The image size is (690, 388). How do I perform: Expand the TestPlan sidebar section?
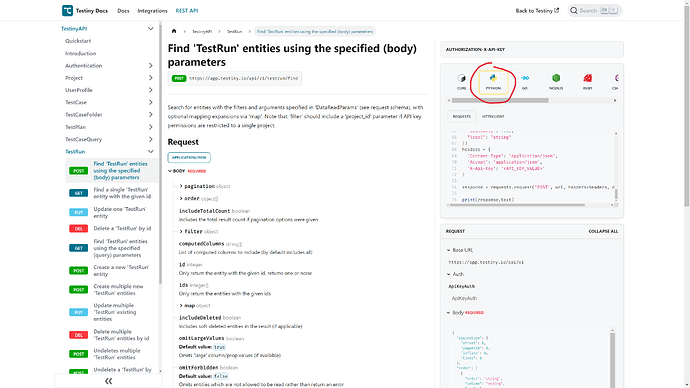click(x=150, y=127)
